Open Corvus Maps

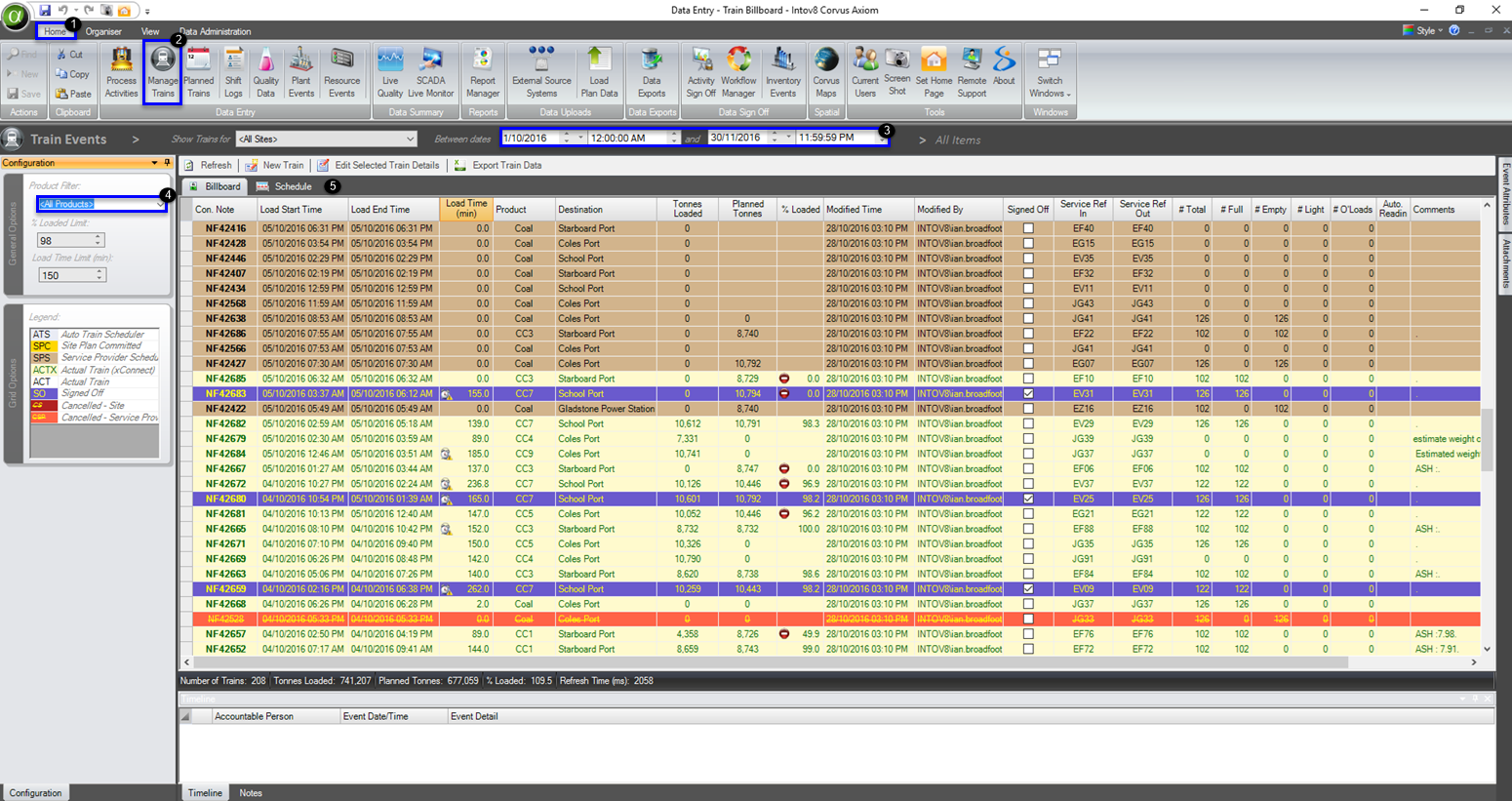[826, 72]
